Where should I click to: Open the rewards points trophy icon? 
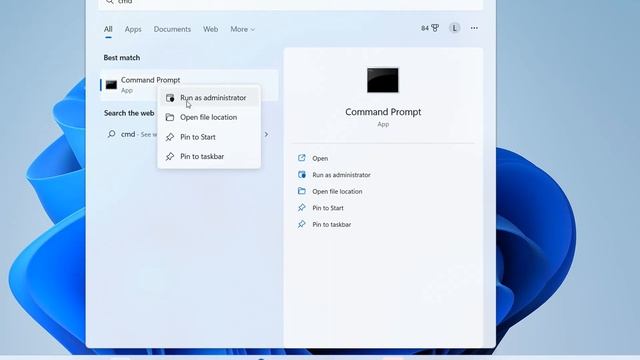click(x=435, y=28)
